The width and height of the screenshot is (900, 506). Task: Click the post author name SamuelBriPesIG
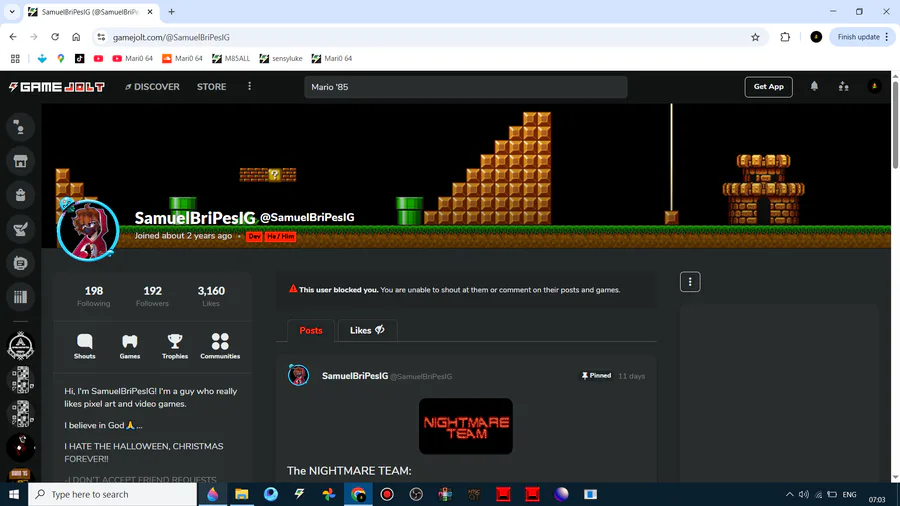point(355,376)
